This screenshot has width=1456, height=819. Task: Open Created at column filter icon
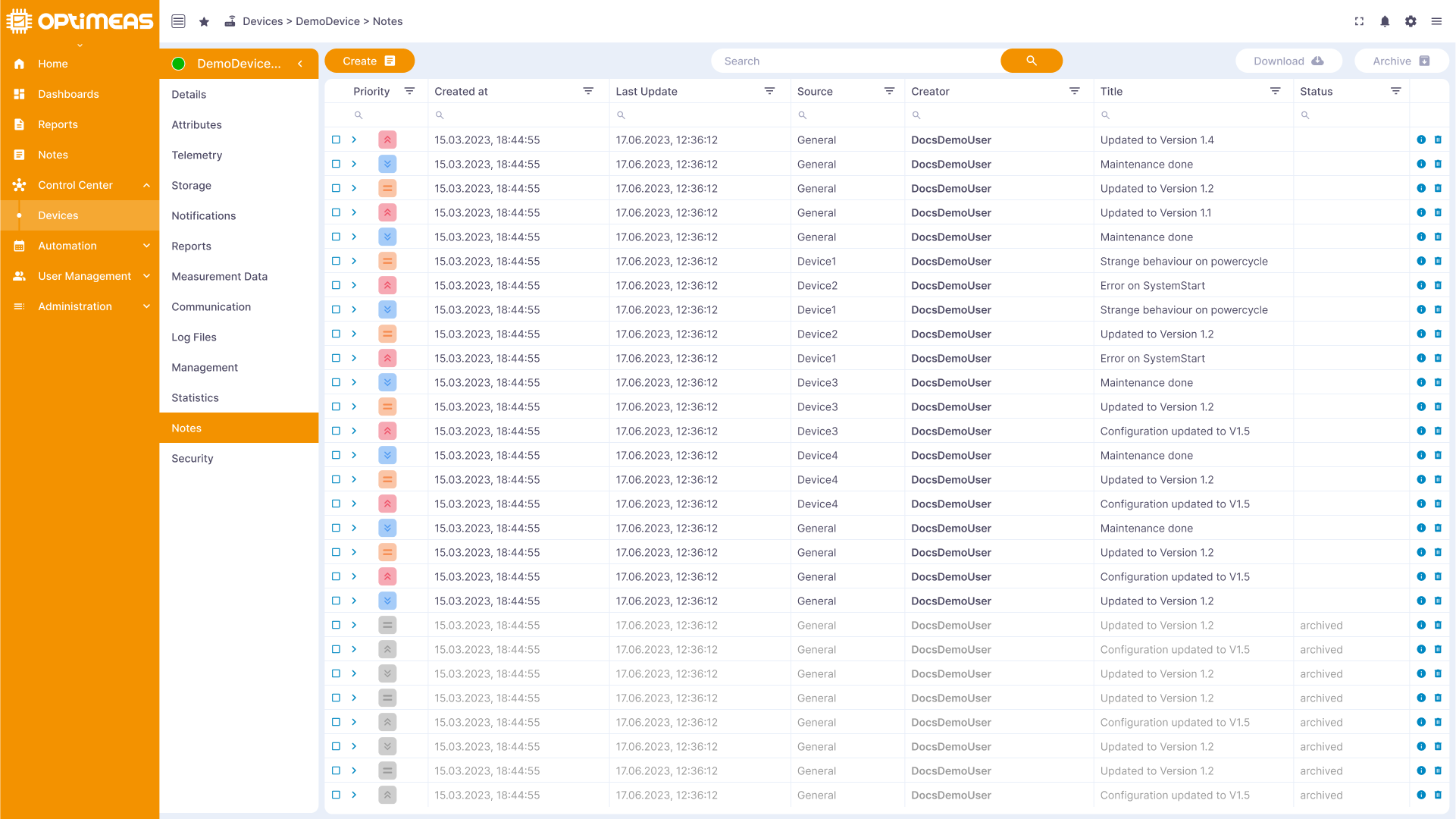pyautogui.click(x=588, y=91)
